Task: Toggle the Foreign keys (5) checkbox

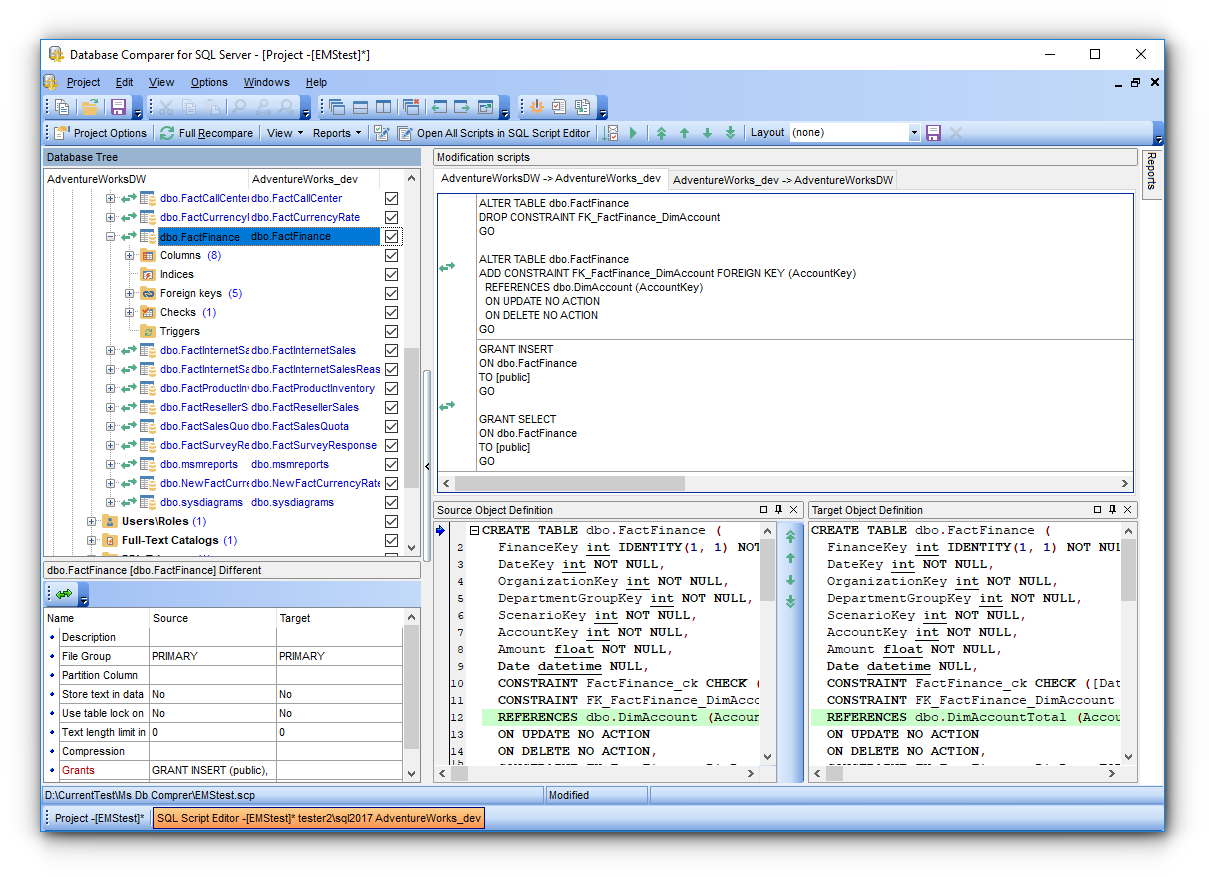Action: [392, 294]
